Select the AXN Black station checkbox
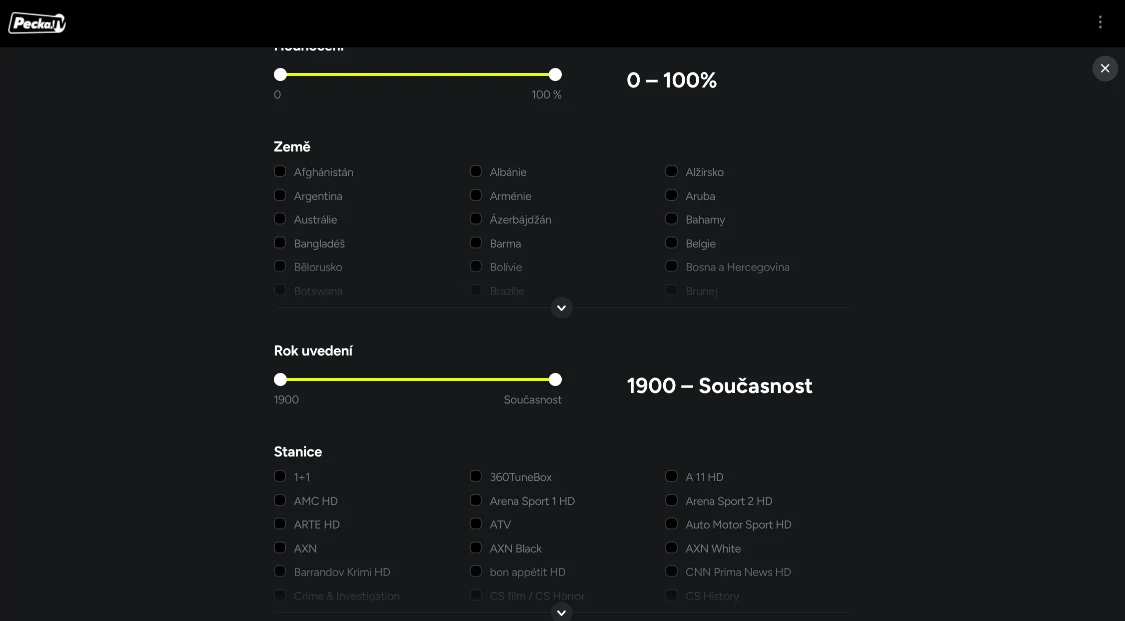Image resolution: width=1125 pixels, height=621 pixels. (476, 548)
